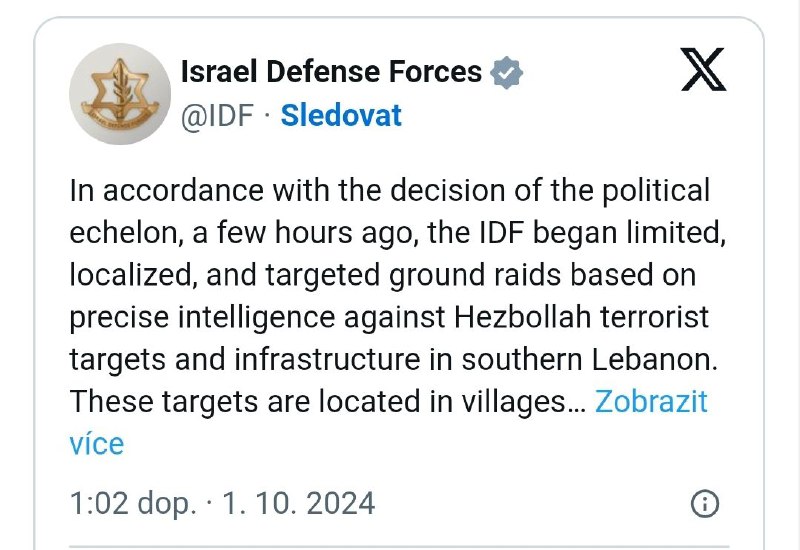Click the tweet body text paragraph
Image resolution: width=800 pixels, height=550 pixels.
pyautogui.click(x=398, y=316)
